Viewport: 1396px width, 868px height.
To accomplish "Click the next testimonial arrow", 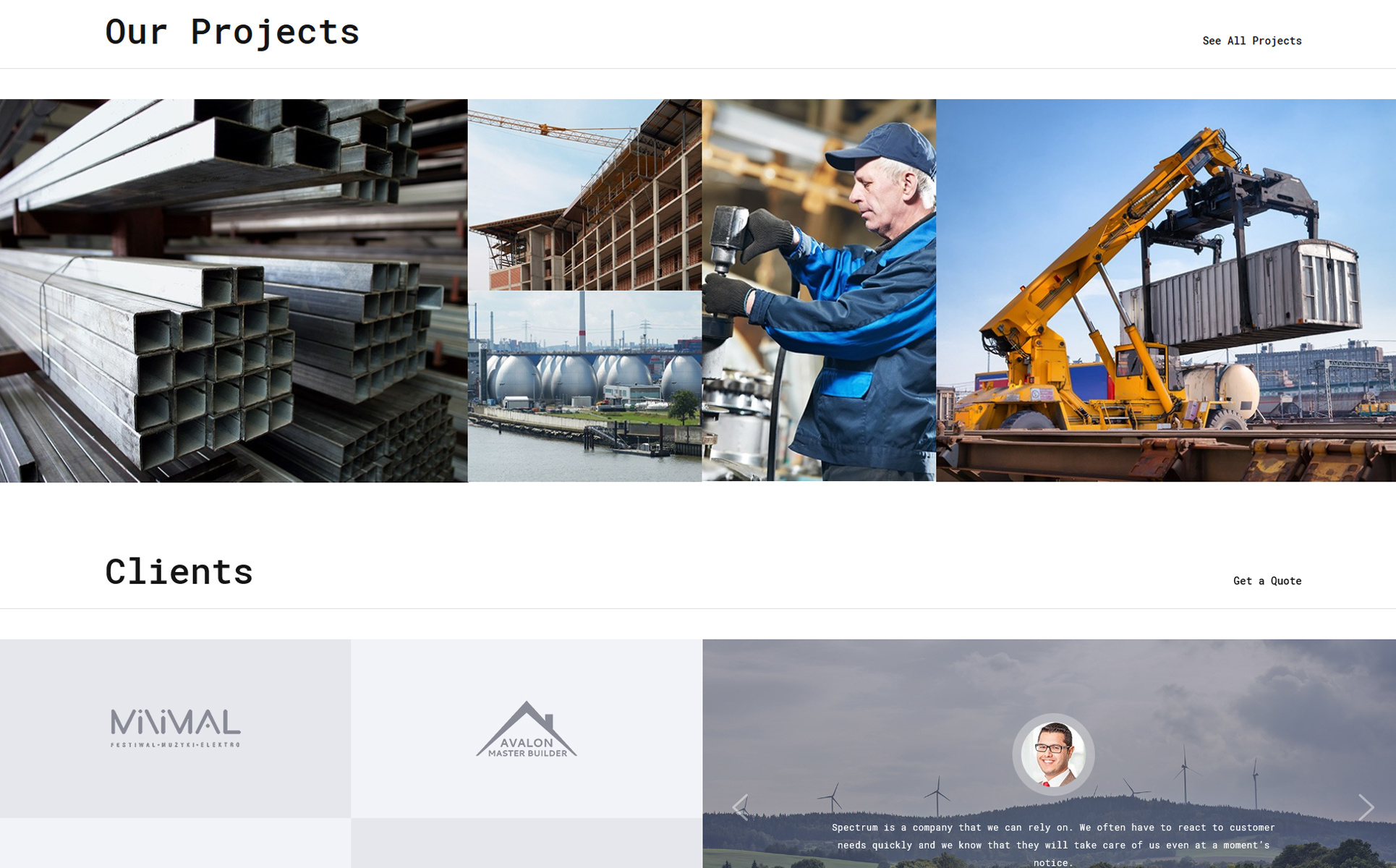I will tap(1366, 807).
